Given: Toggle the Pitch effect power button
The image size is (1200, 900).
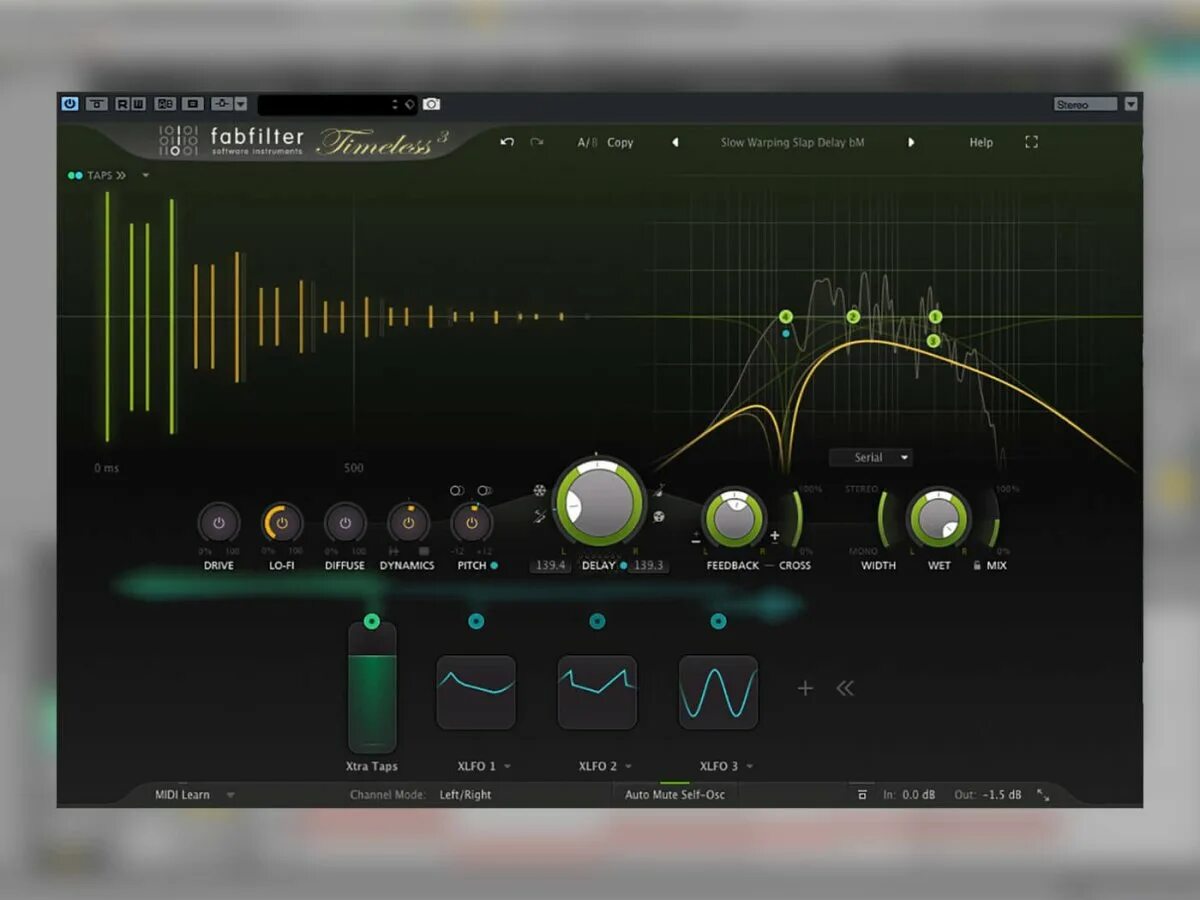Looking at the screenshot, I should 472,523.
